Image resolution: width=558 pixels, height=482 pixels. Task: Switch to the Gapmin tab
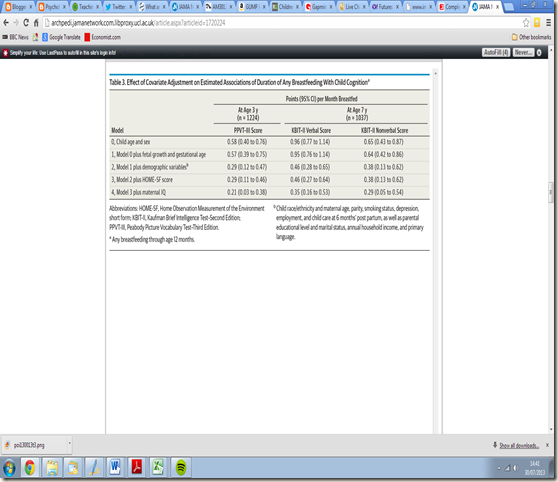(318, 7)
